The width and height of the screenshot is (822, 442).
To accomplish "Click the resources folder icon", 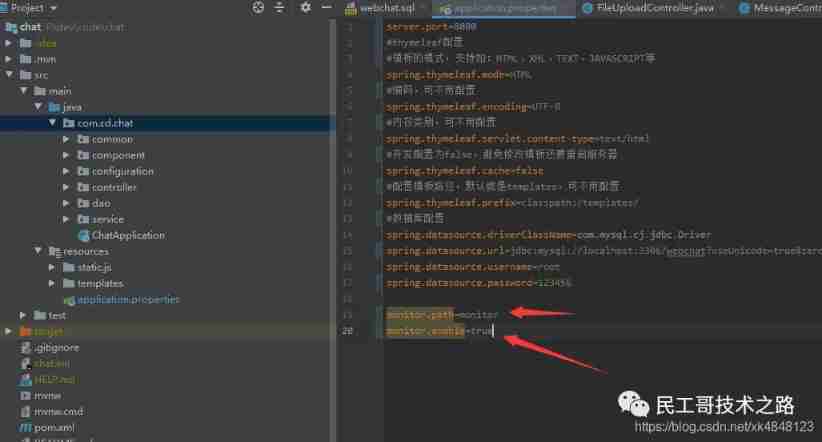I will click(x=55, y=252).
